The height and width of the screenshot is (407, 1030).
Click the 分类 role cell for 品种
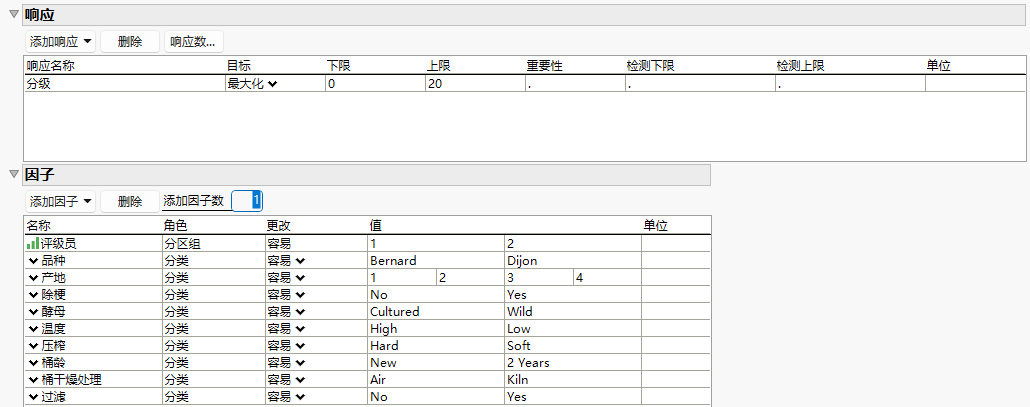212,261
